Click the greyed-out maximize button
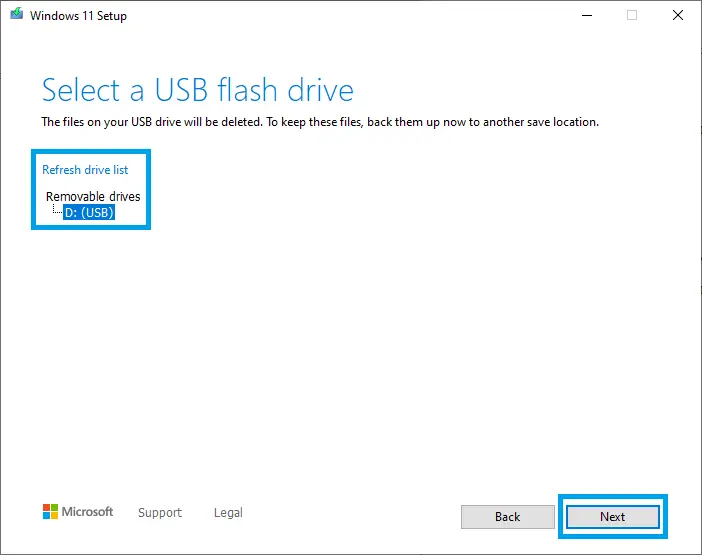Screen dimensions: 702x555 [x=632, y=16]
